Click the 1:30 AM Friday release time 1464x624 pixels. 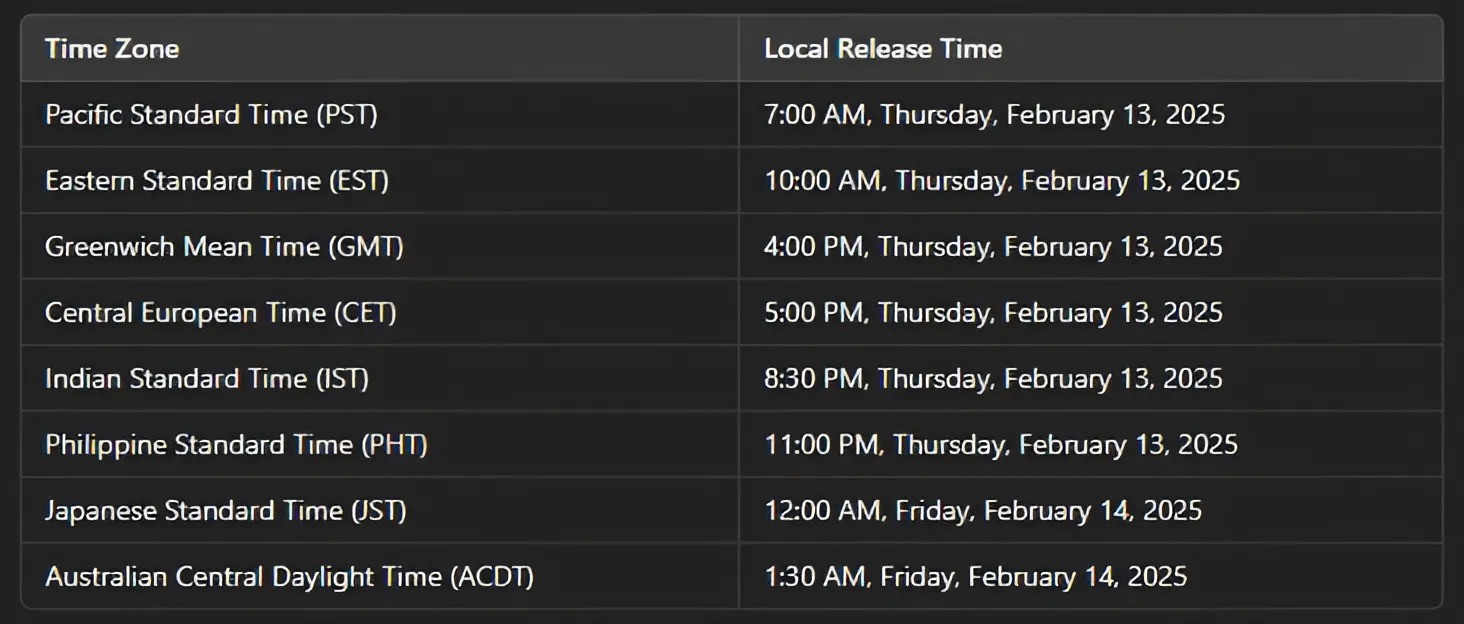[976, 576]
